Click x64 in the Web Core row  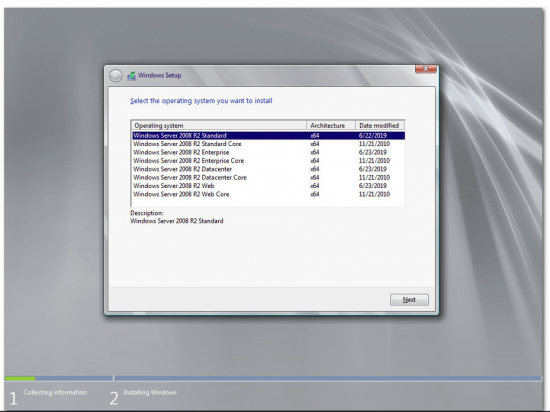(315, 194)
